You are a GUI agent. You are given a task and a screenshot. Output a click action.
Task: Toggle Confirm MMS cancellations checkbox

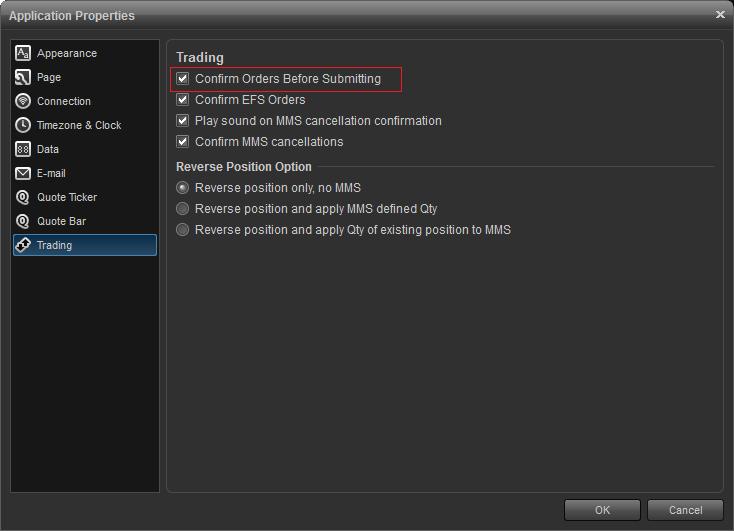(x=183, y=142)
